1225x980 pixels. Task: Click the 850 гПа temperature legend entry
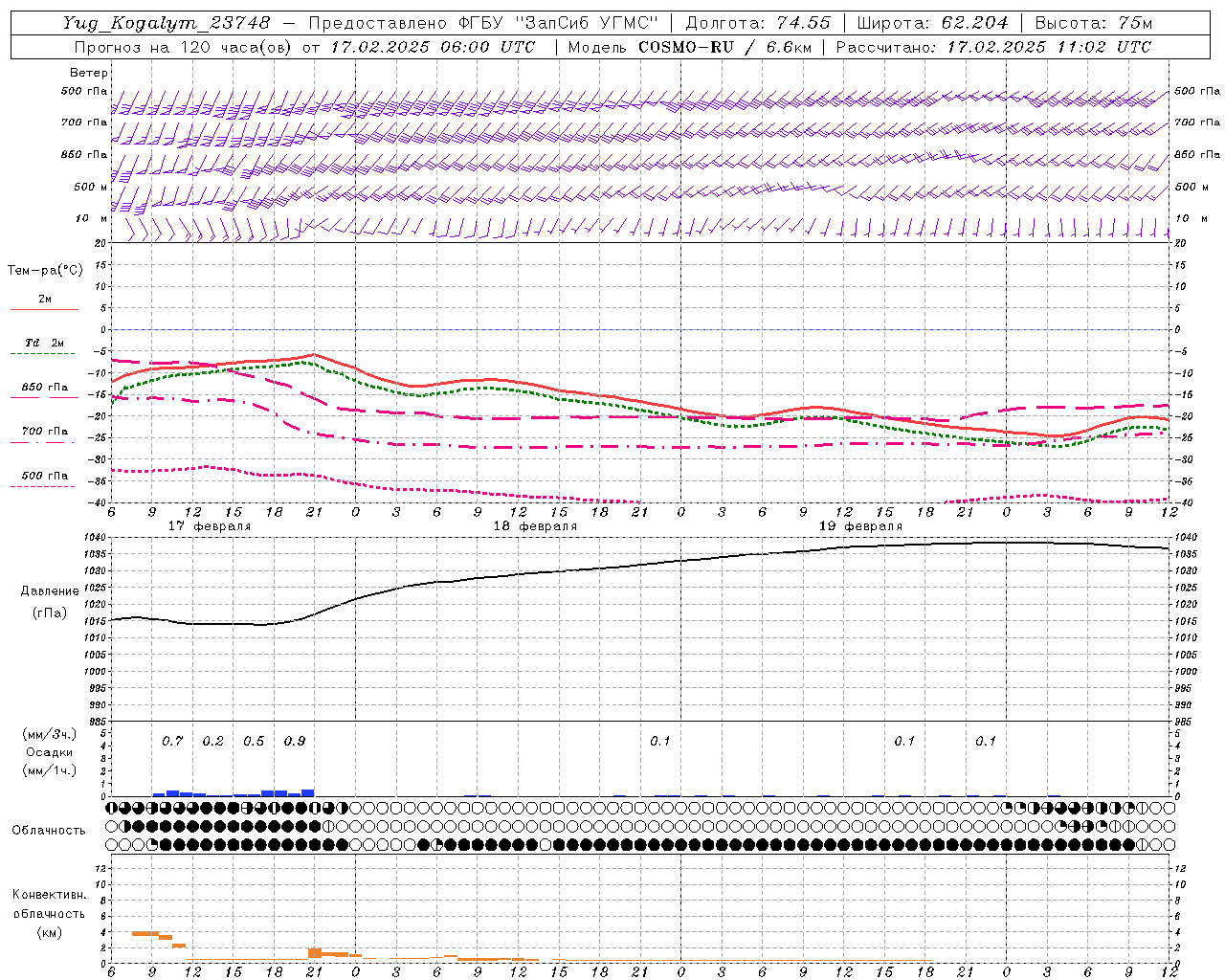45,388
